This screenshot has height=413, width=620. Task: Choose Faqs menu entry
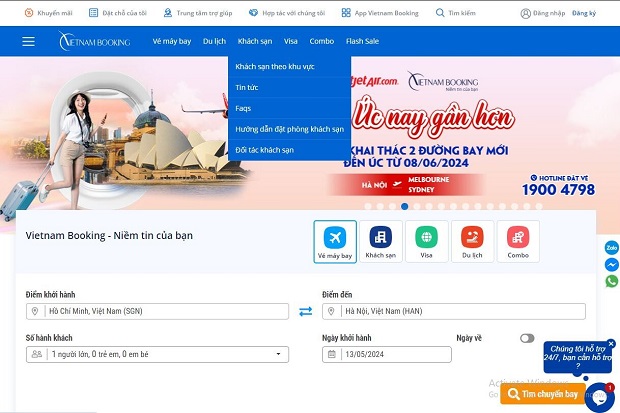[289, 108]
